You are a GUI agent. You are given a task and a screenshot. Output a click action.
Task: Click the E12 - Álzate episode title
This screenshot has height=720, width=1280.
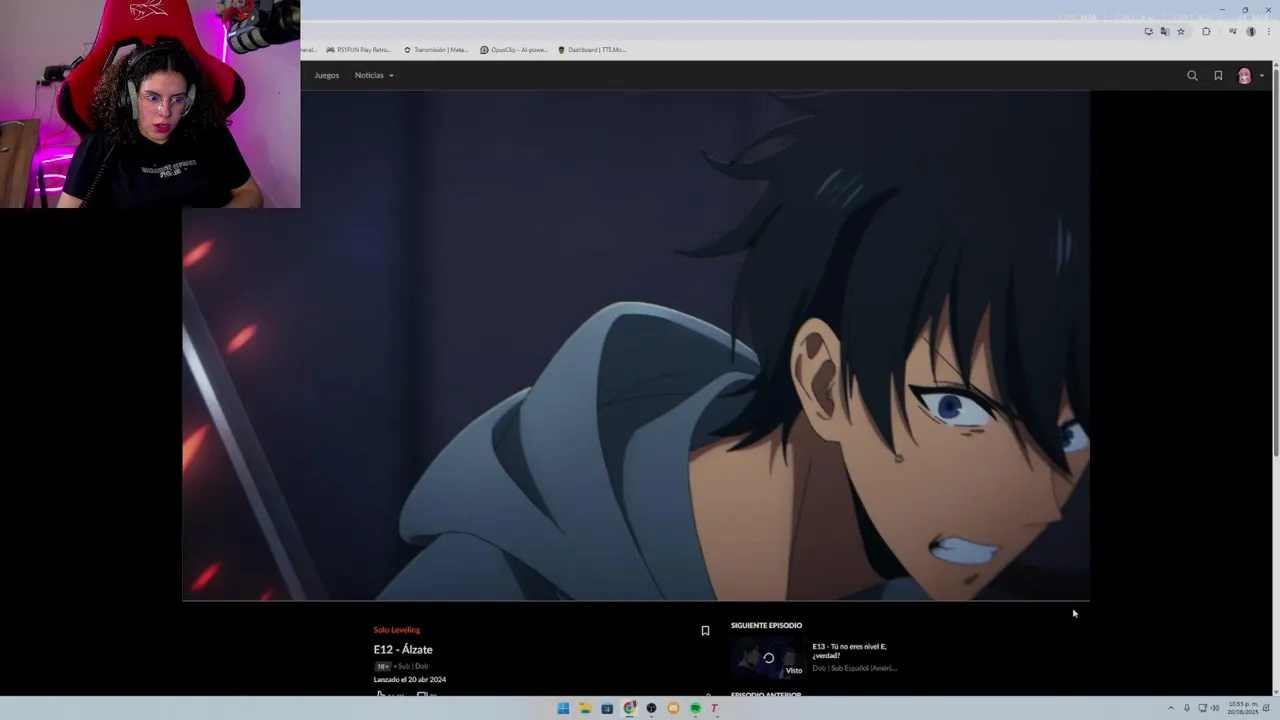tap(403, 650)
